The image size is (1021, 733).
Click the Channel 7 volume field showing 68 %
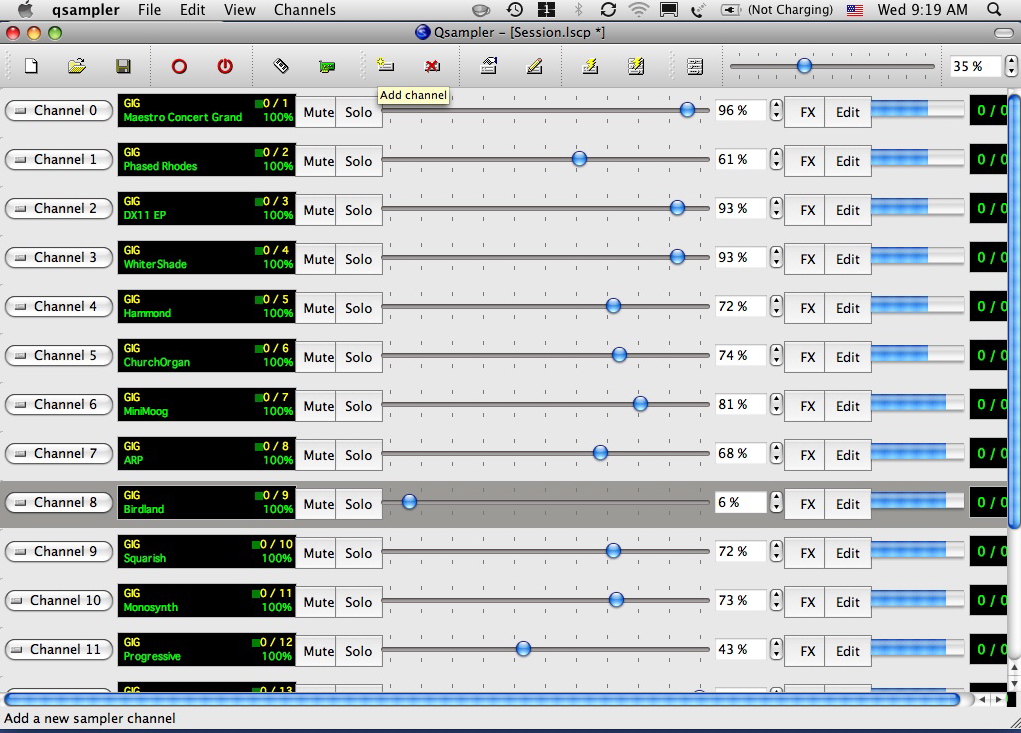740,453
